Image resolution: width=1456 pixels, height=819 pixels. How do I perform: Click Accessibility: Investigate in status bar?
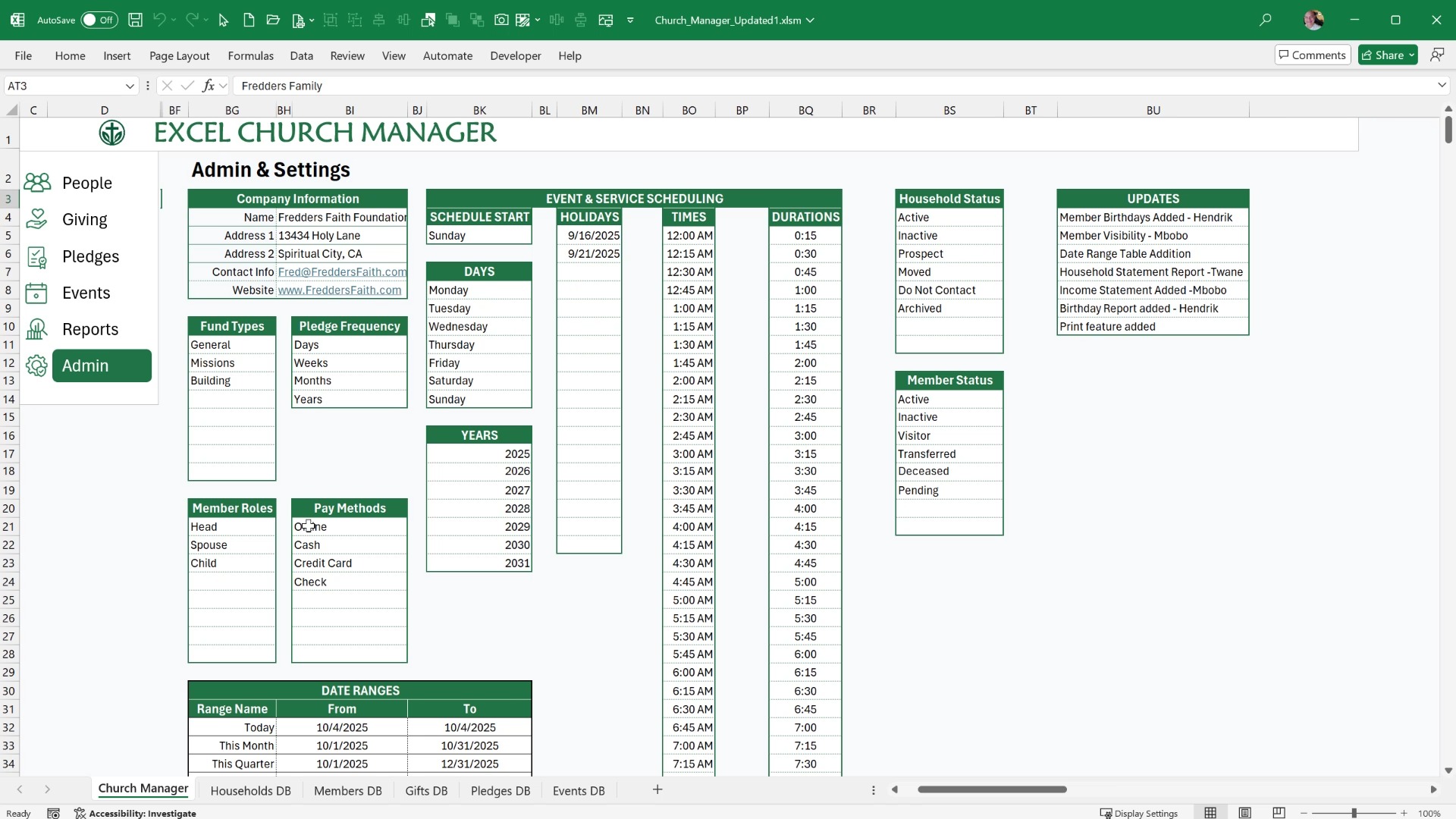coord(135,813)
